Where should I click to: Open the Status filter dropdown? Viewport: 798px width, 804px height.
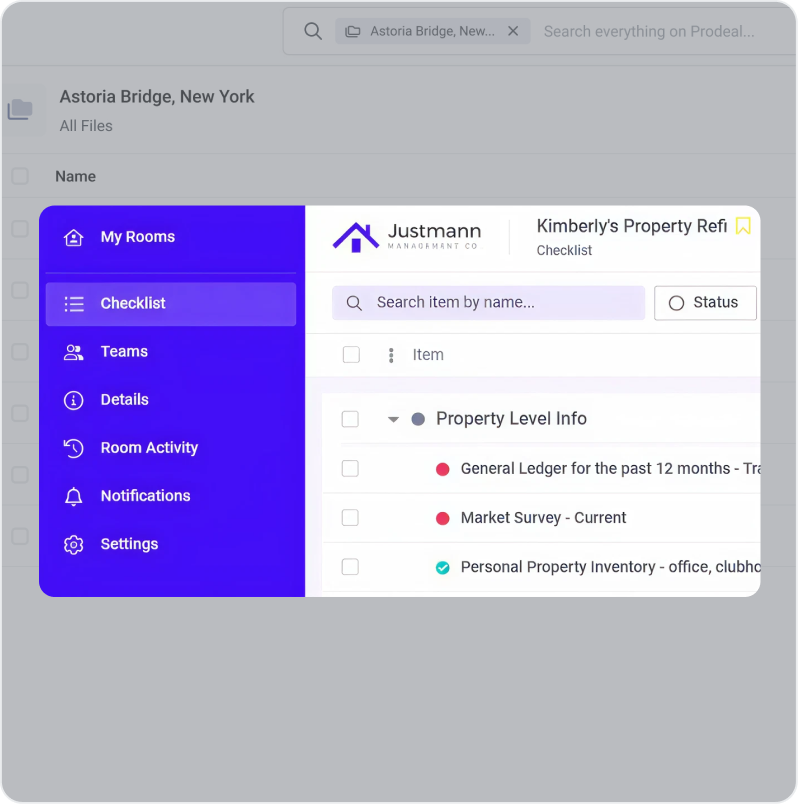(705, 303)
